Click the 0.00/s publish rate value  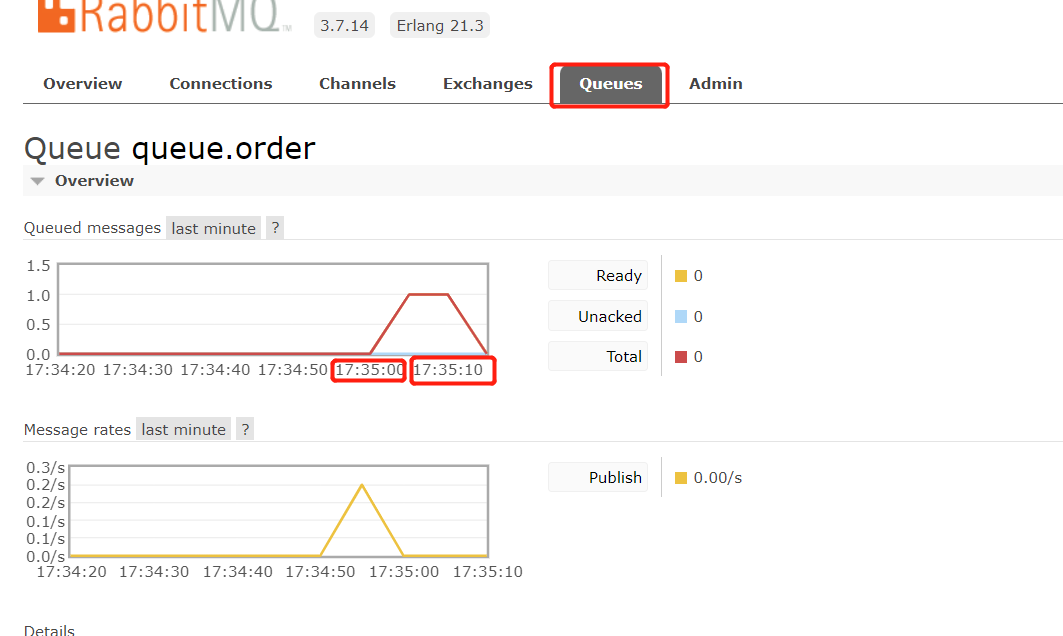(x=717, y=478)
